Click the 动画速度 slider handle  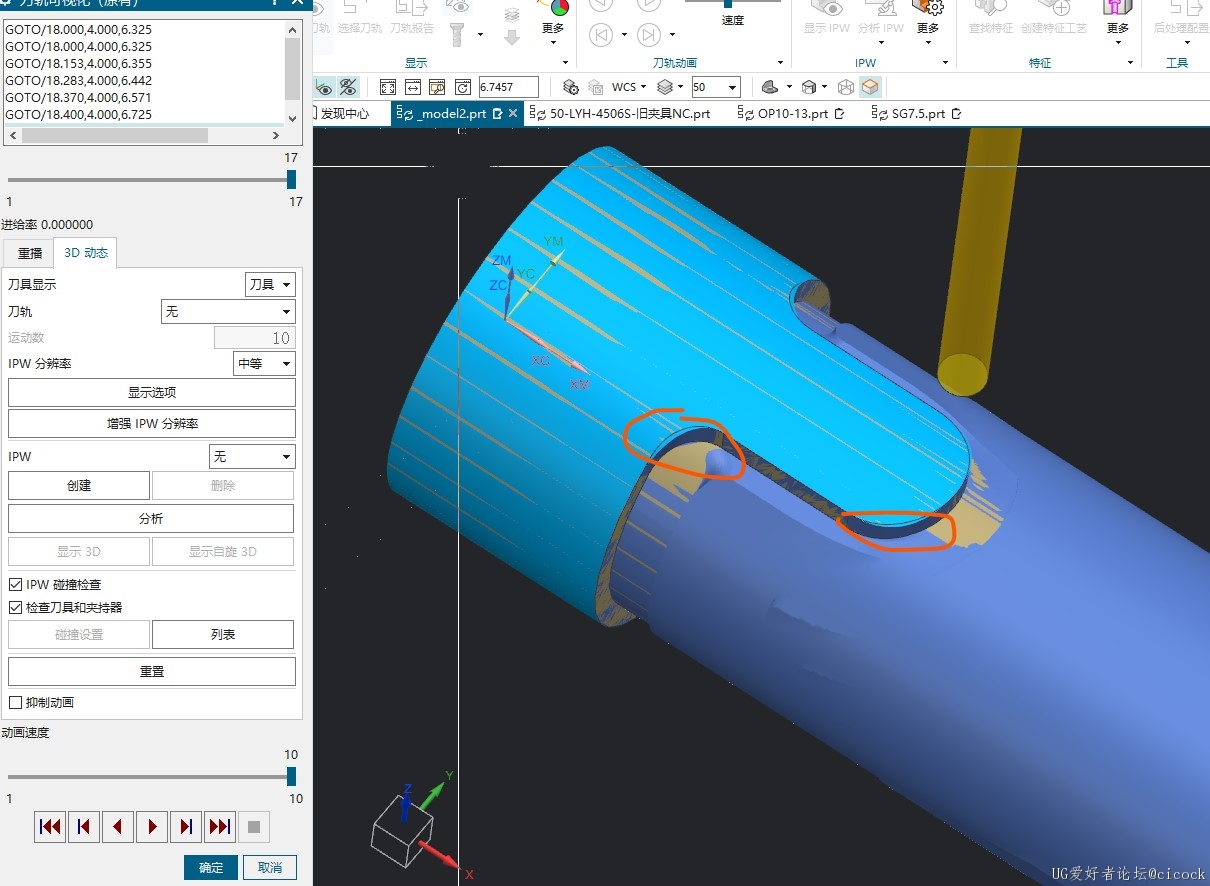291,776
